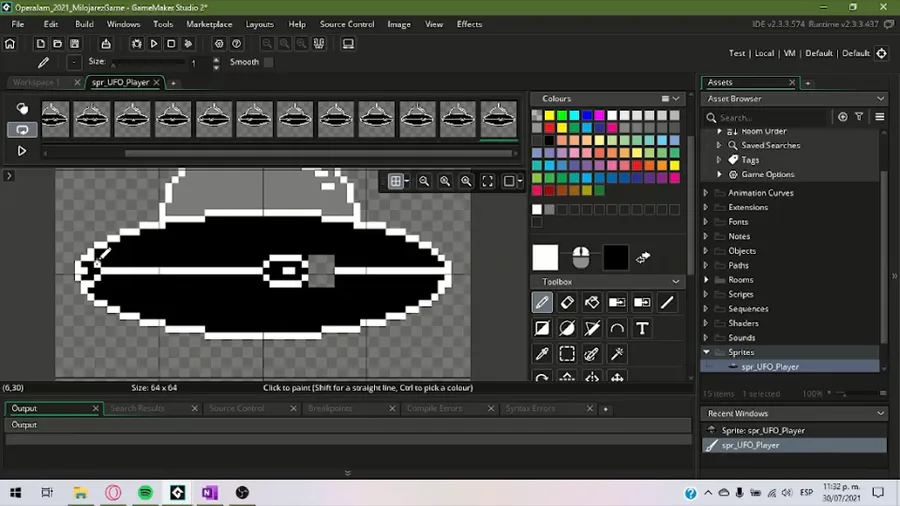Switch to the Source Control output tab
Image resolution: width=900 pixels, height=506 pixels.
click(x=236, y=408)
